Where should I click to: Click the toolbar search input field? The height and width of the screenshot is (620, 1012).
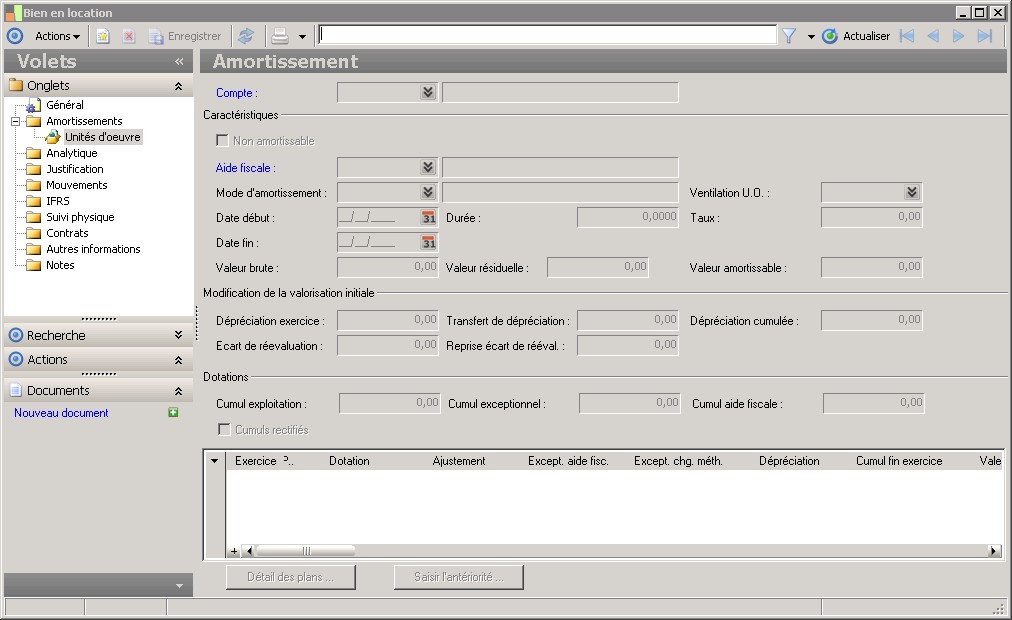(547, 36)
